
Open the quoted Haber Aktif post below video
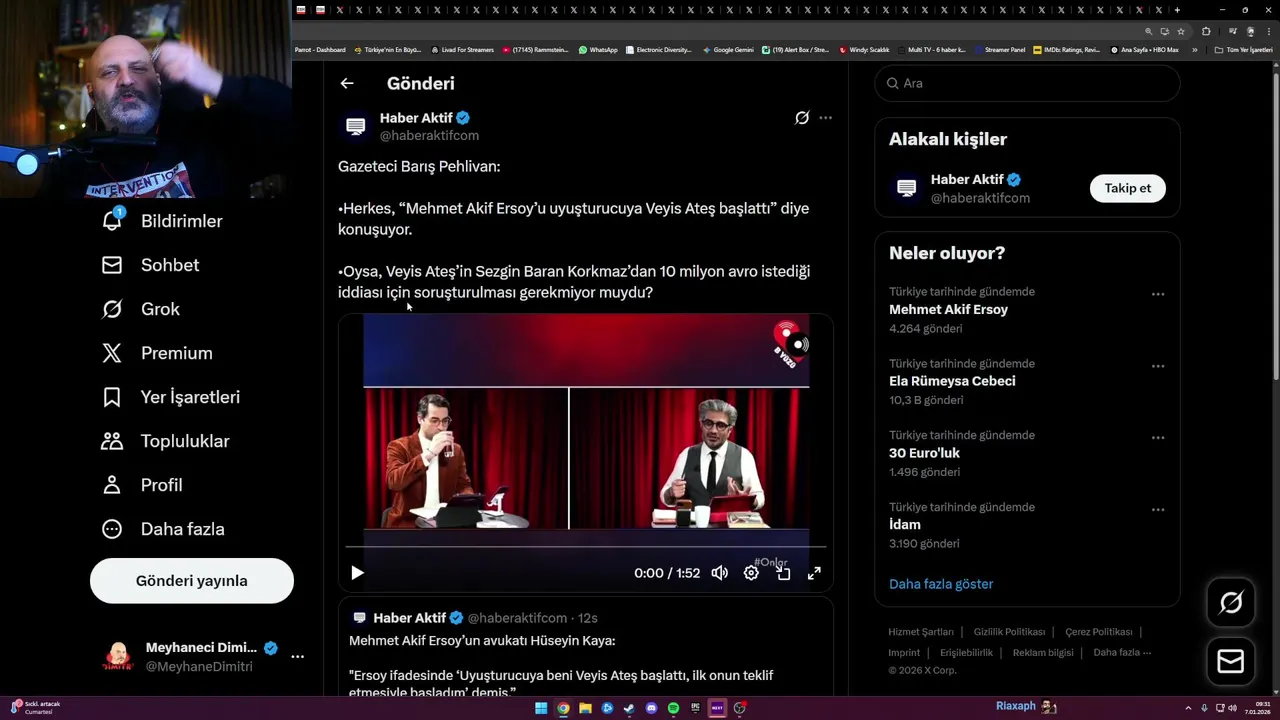586,649
